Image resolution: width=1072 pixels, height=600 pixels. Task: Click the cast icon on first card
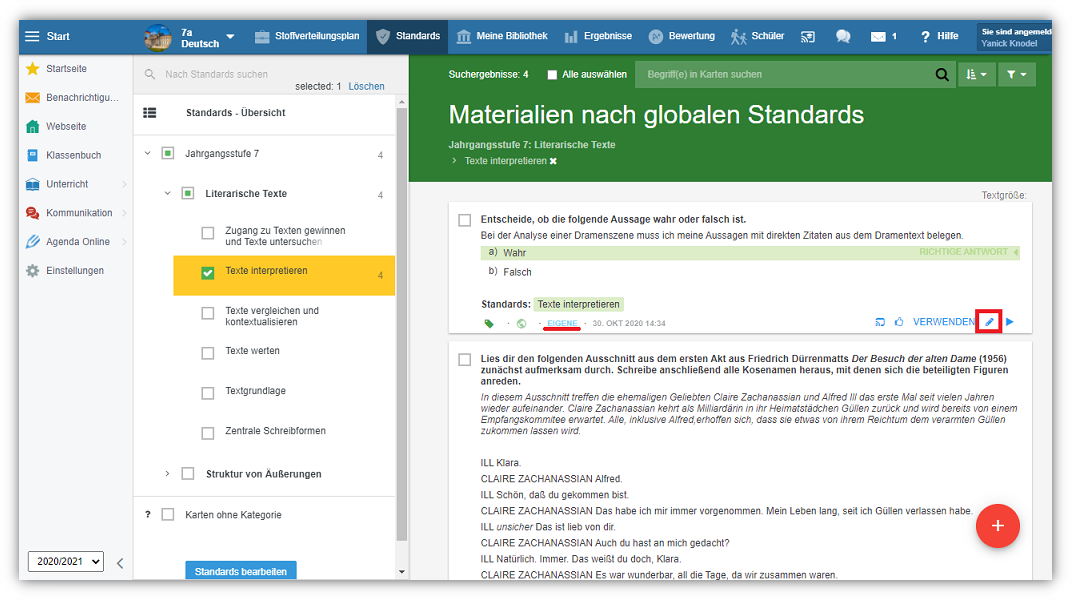(880, 322)
